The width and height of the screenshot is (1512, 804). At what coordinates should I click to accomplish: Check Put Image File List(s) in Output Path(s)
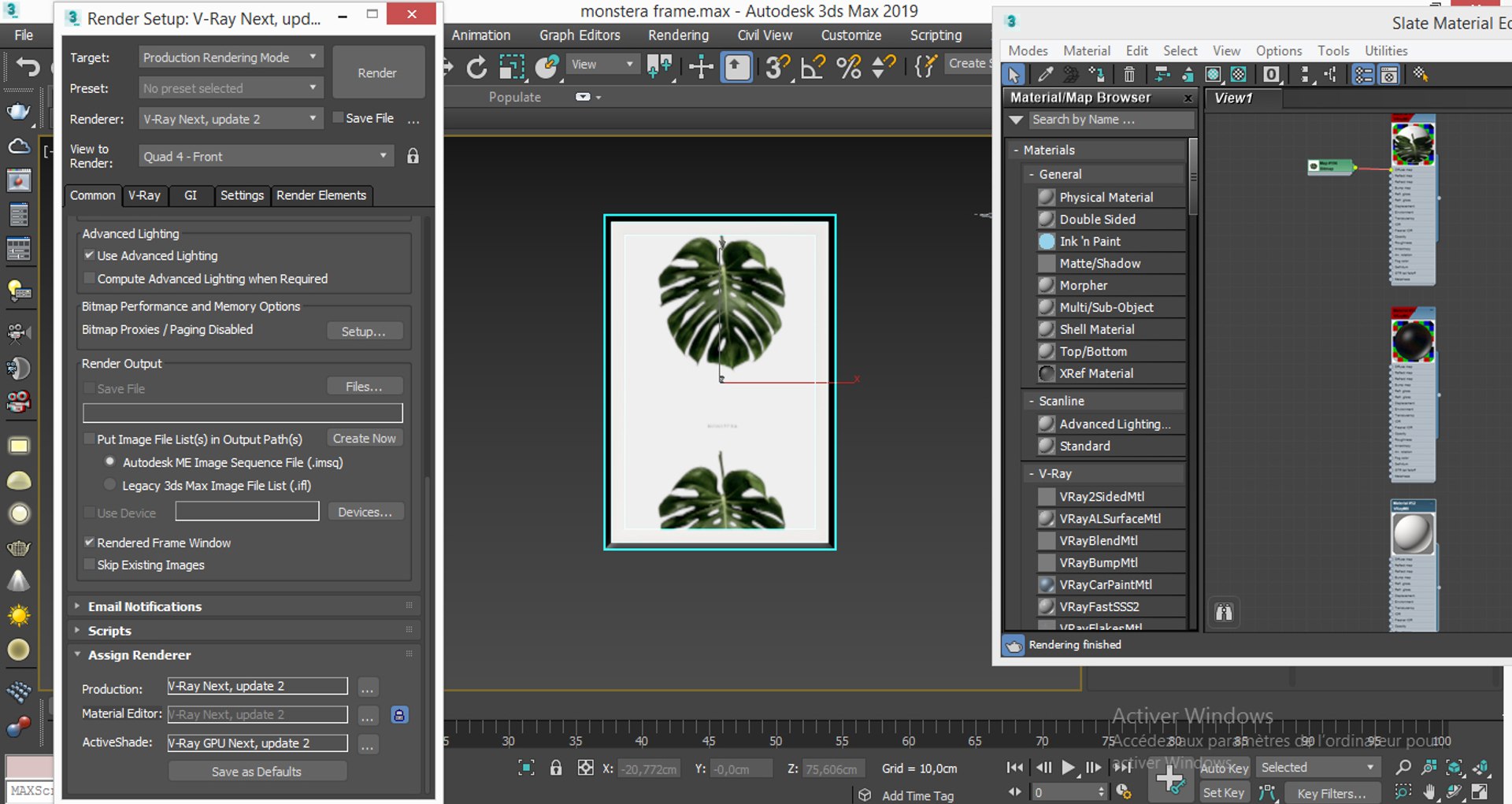tap(89, 439)
